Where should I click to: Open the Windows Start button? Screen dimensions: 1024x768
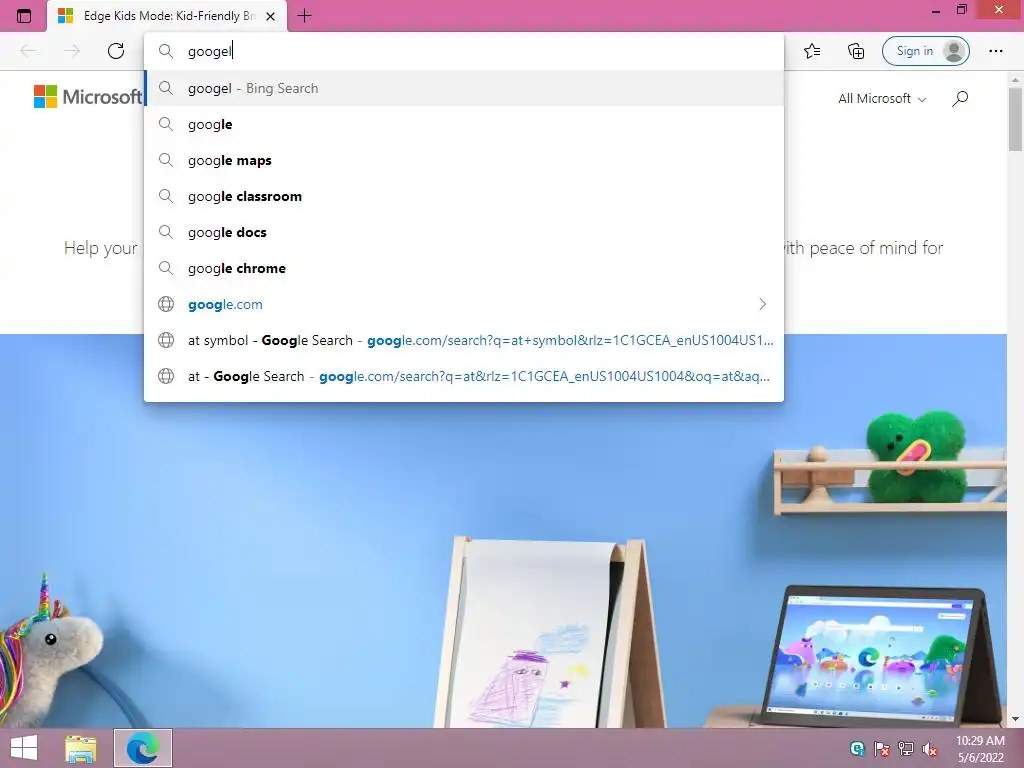(x=24, y=748)
